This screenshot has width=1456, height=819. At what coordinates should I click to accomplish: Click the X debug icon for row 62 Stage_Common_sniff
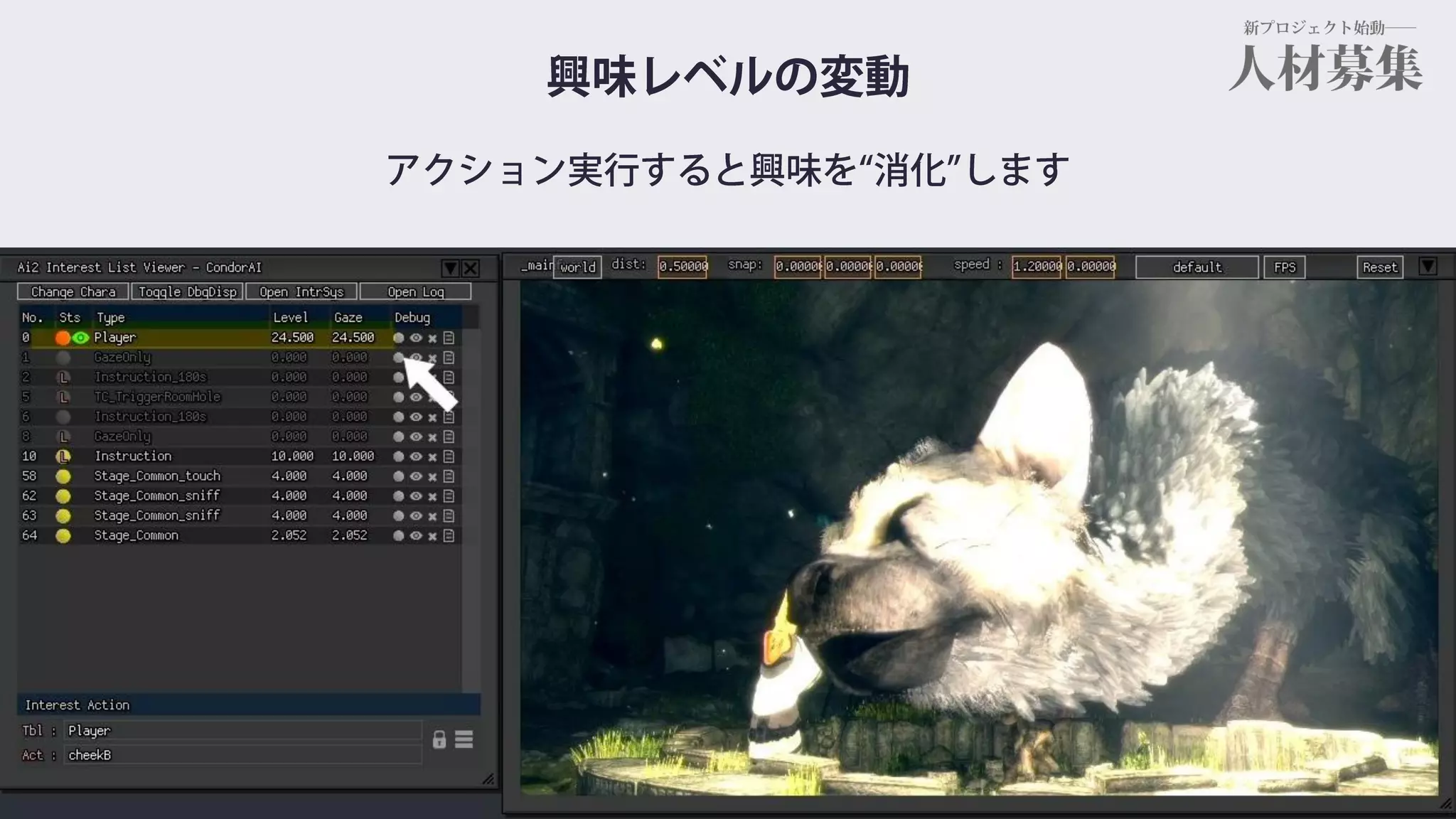click(432, 497)
